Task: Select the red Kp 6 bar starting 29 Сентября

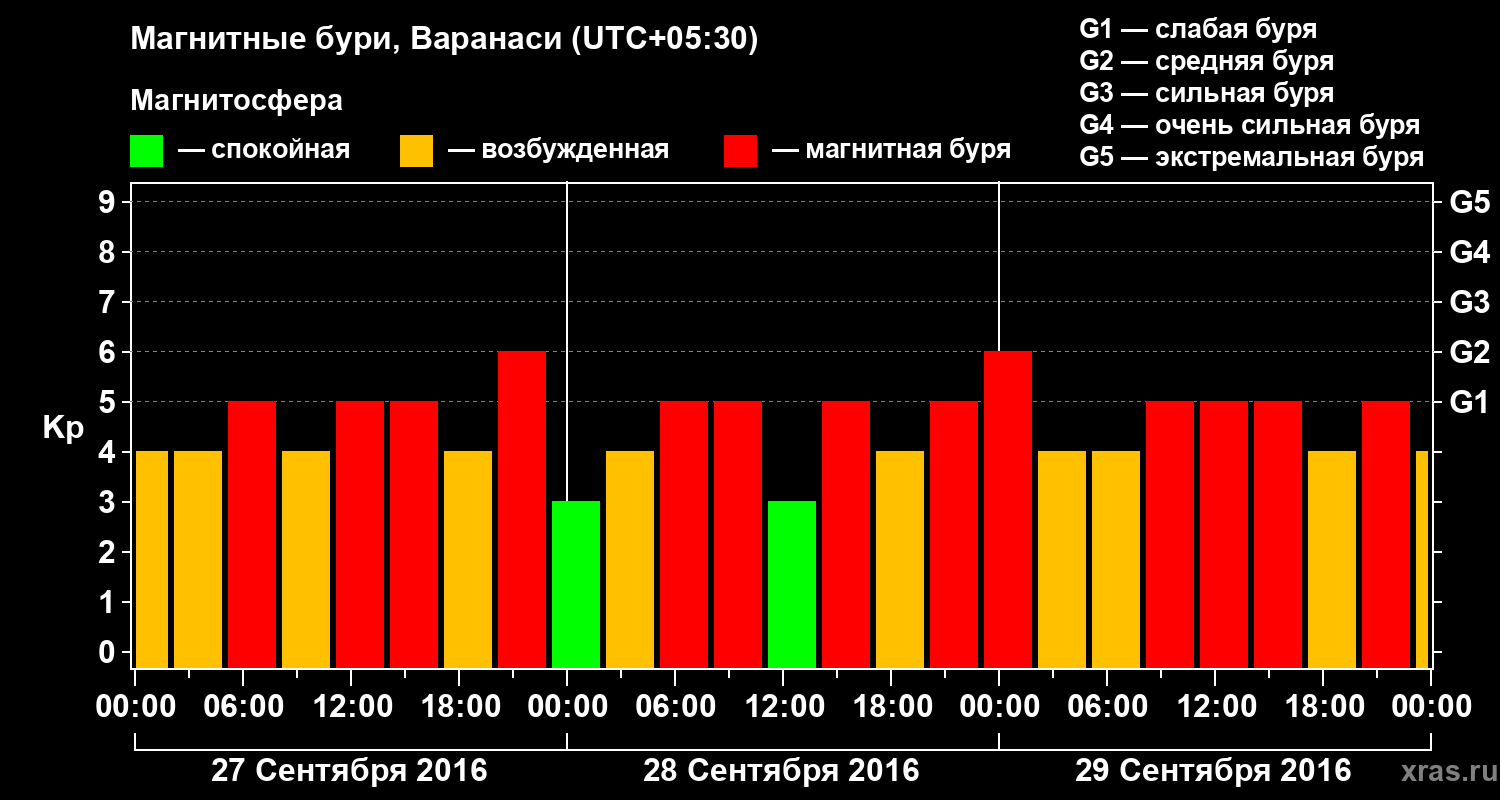Action: click(x=1008, y=510)
